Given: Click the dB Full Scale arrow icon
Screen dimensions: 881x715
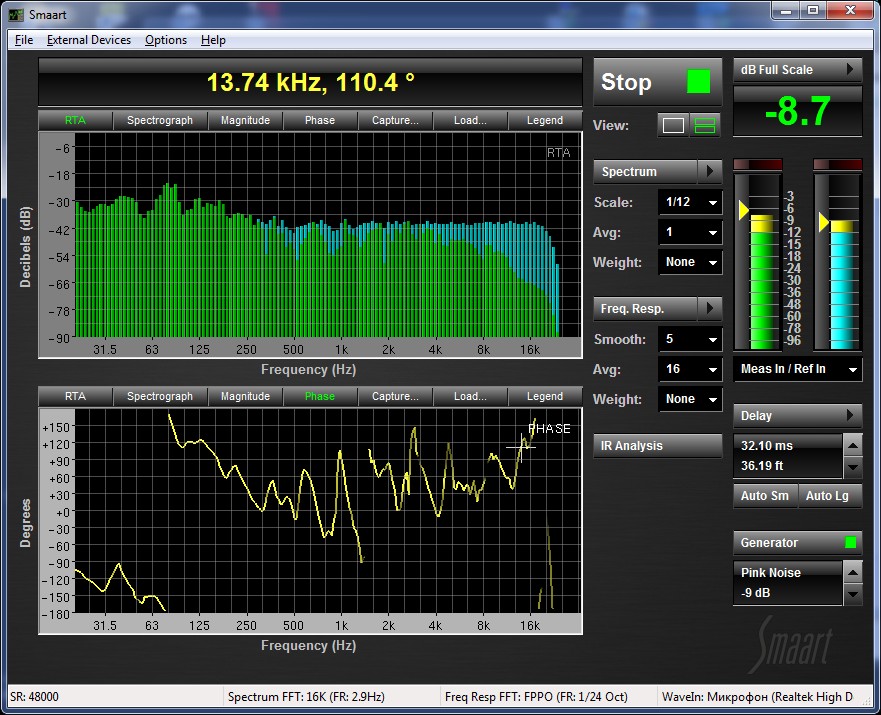Looking at the screenshot, I should [849, 70].
